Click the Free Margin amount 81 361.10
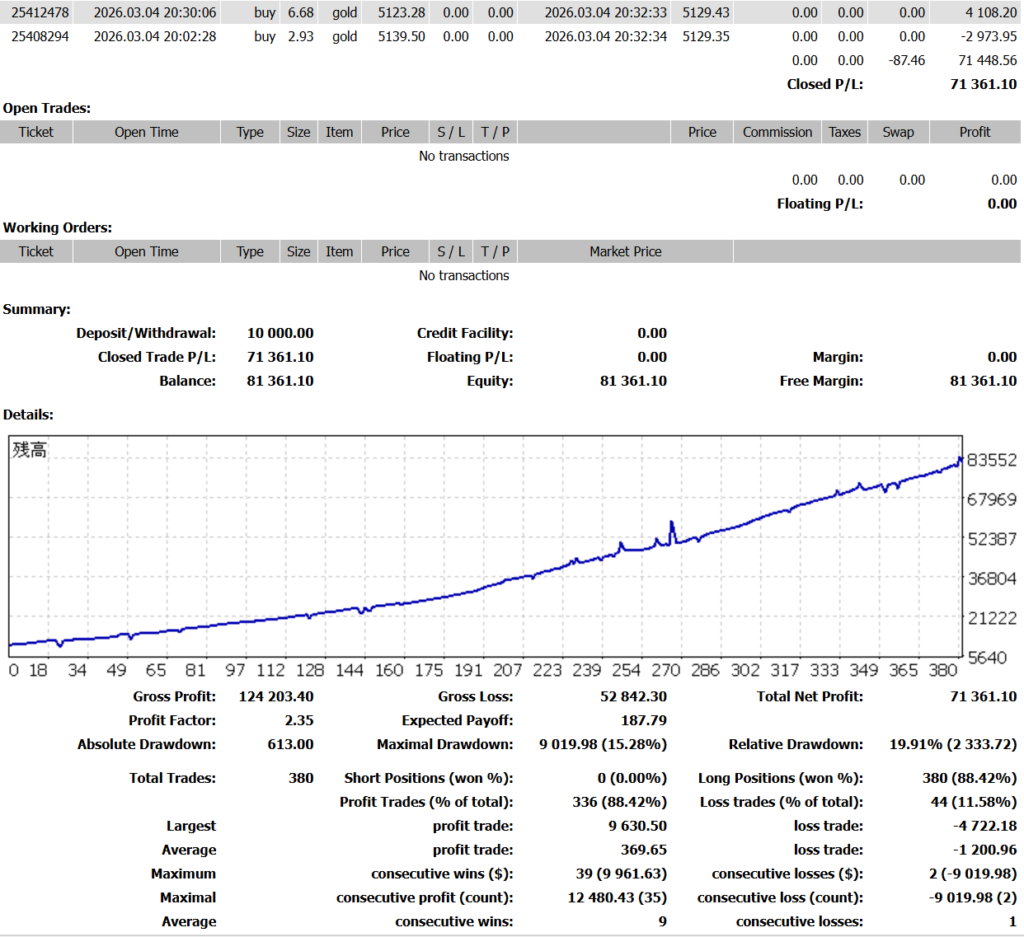Screen dimensions: 1024x937 [x=984, y=380]
